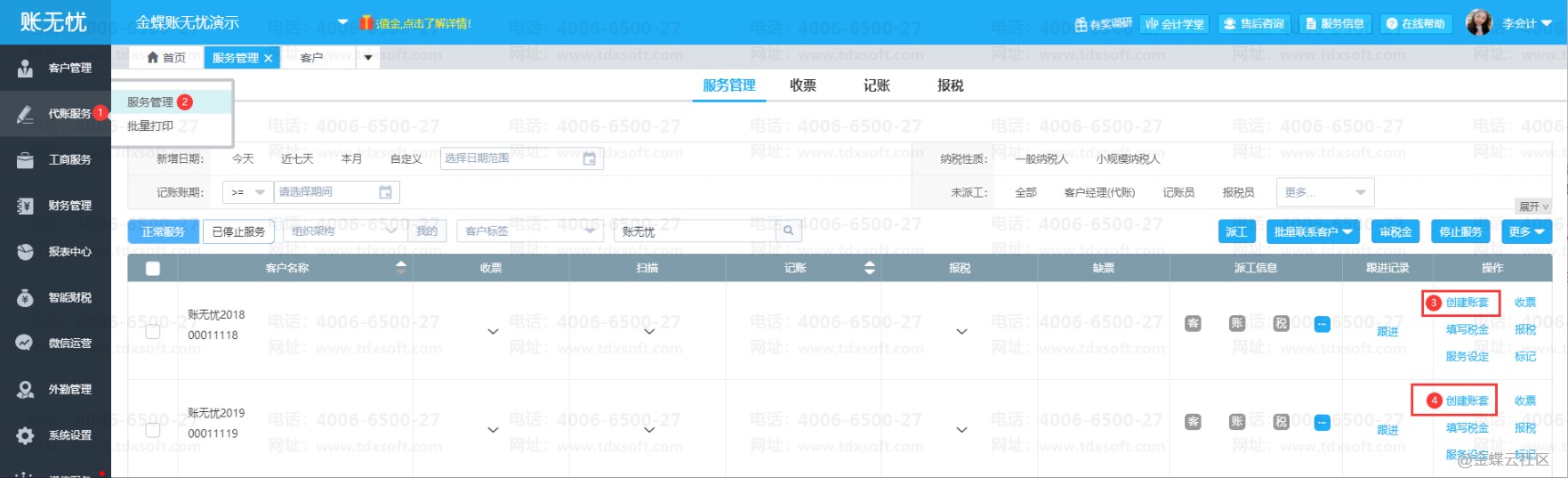Switch to the 收票 tab
The height and width of the screenshot is (478, 1568).
(802, 85)
